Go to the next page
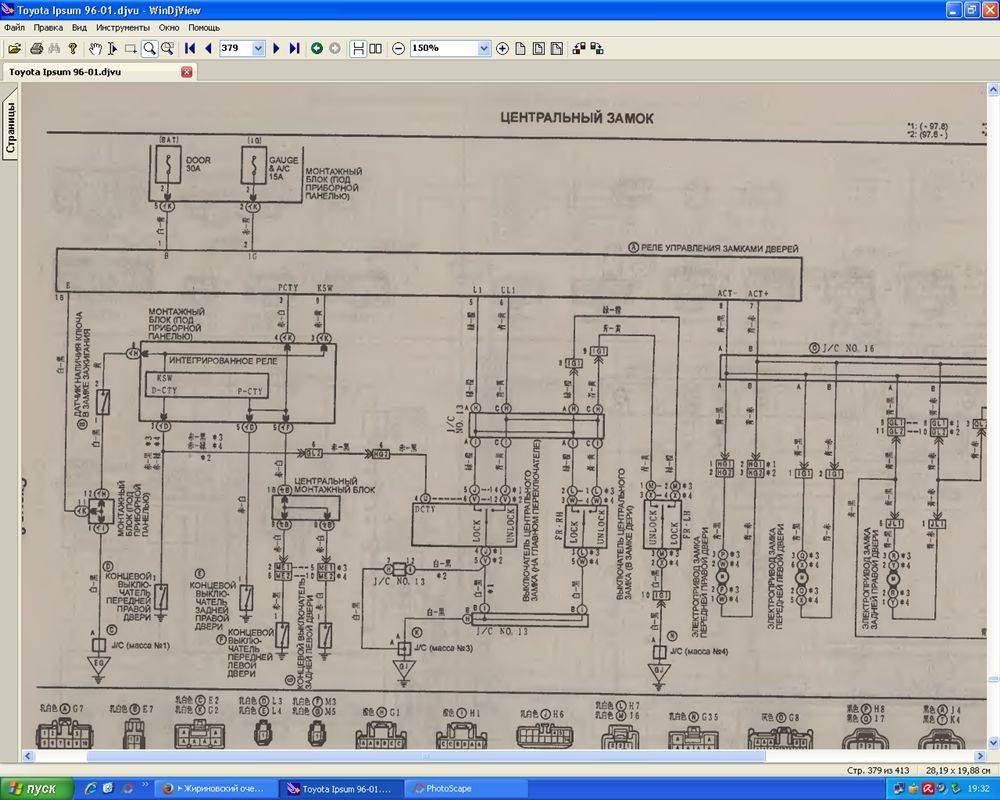The width and height of the screenshot is (1000, 800). [x=277, y=48]
